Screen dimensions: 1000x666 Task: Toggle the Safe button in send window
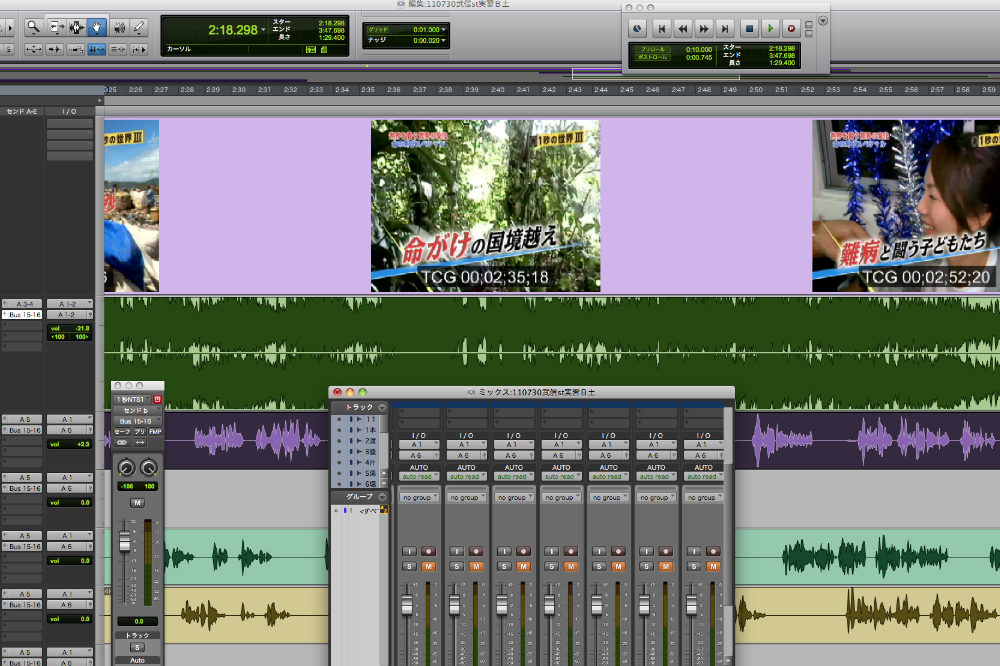point(122,432)
